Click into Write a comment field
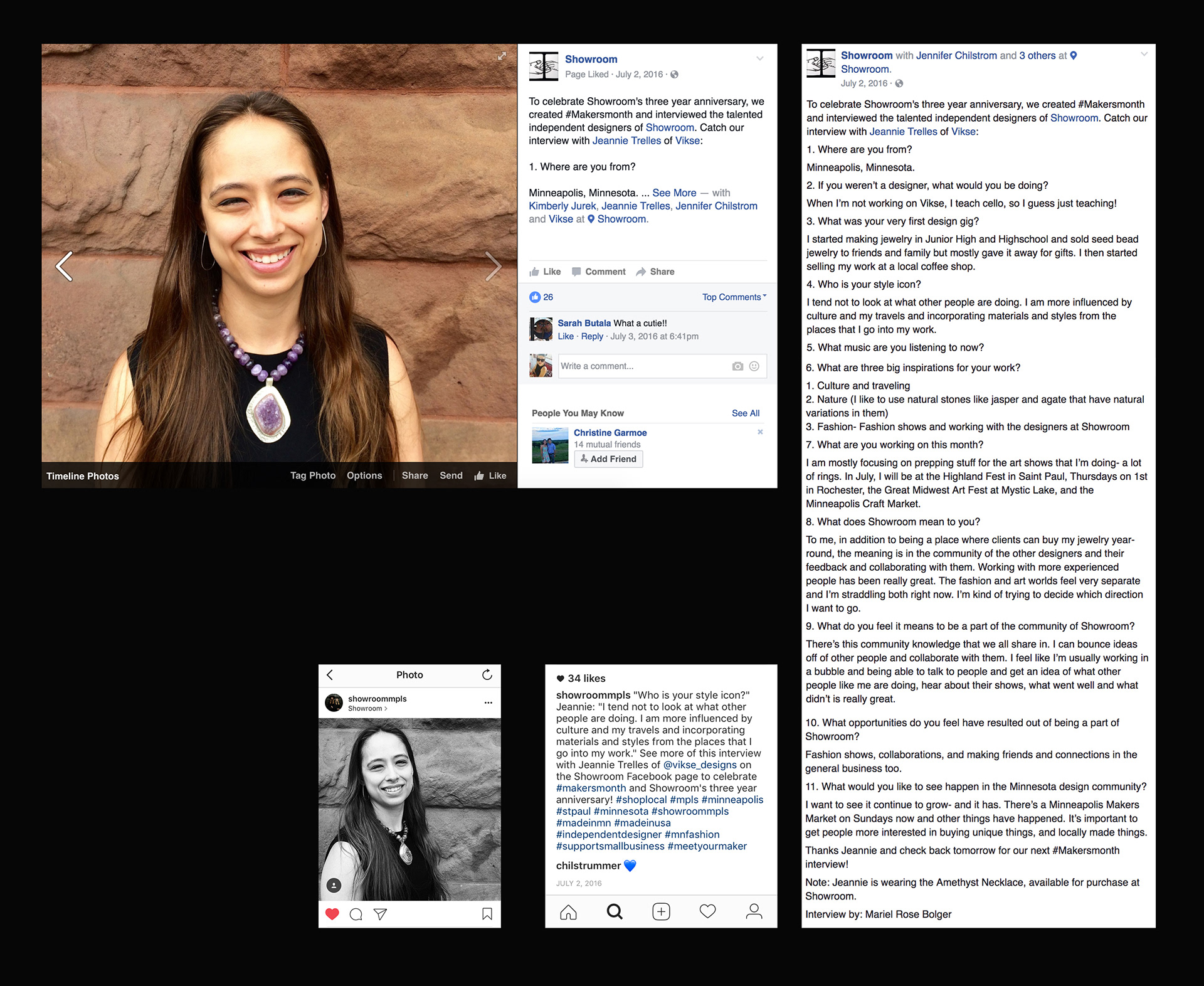The height and width of the screenshot is (986, 1204). pos(662,366)
